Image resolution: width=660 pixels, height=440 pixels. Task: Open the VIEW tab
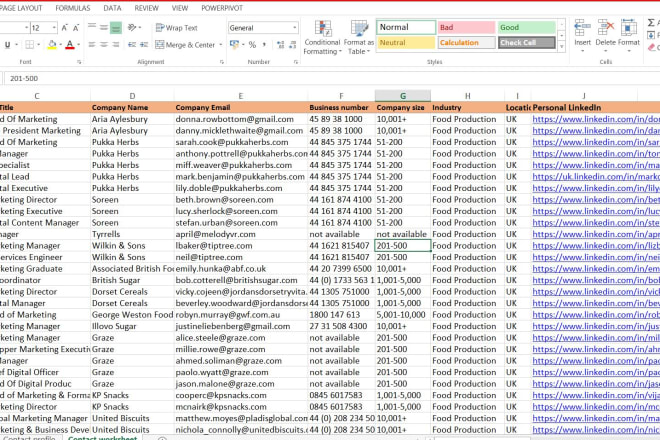pos(180,8)
